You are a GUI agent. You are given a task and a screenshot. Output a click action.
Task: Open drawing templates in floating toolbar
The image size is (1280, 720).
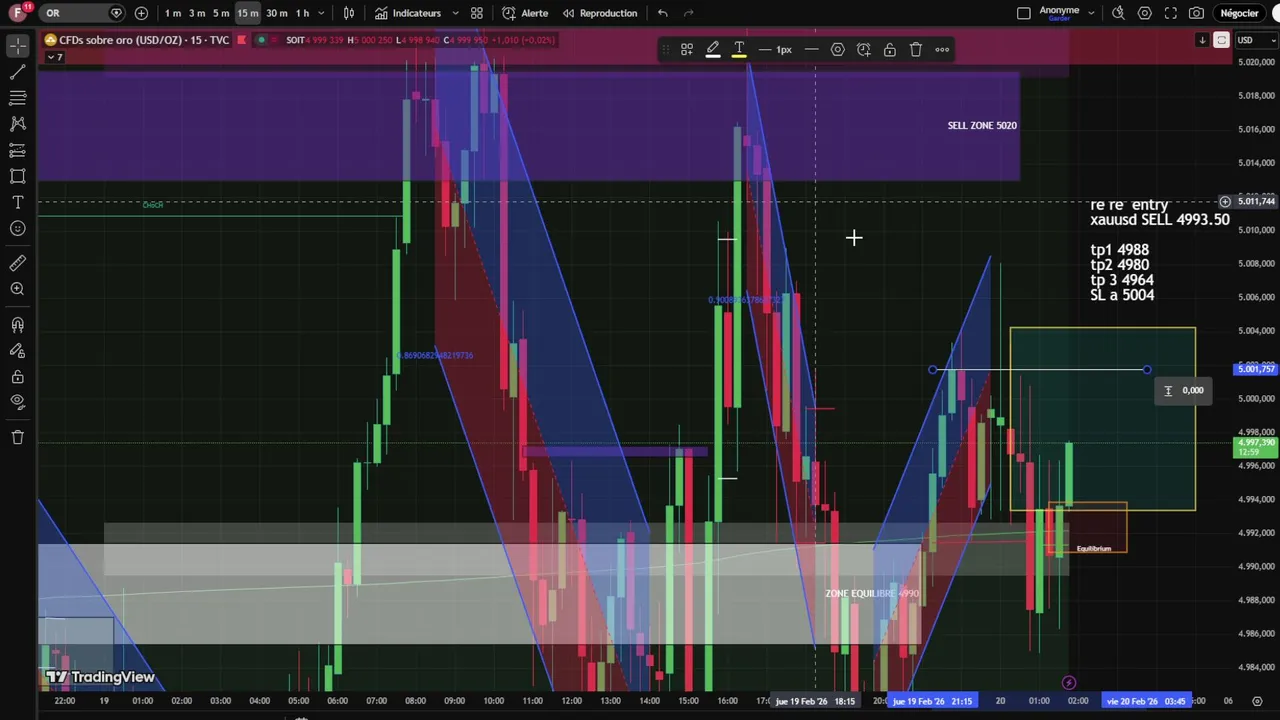[687, 49]
